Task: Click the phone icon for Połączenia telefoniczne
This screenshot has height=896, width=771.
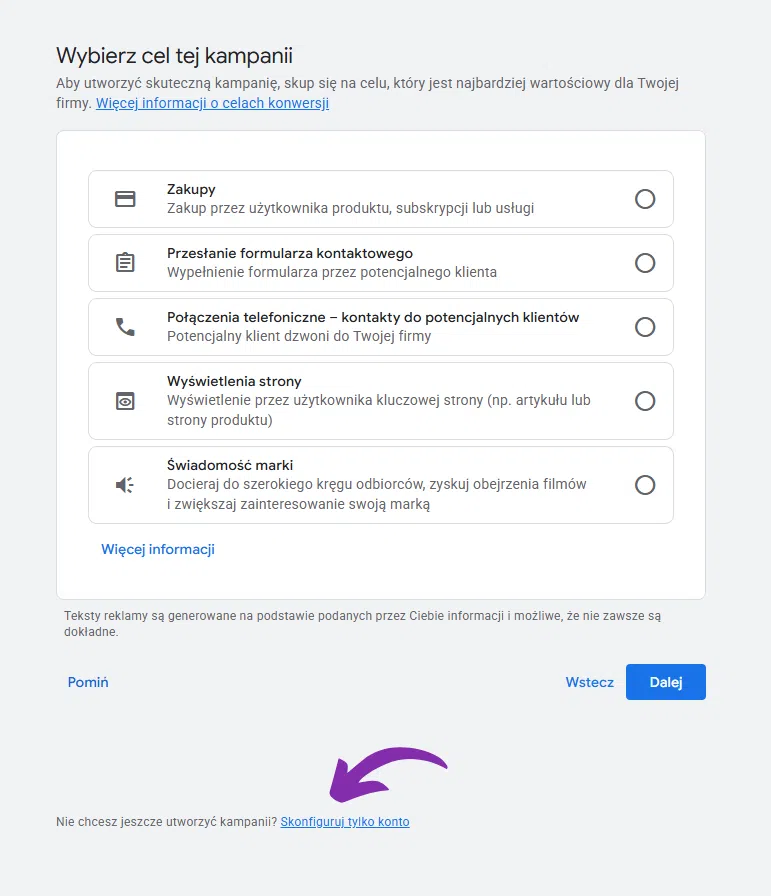Action: 124,327
